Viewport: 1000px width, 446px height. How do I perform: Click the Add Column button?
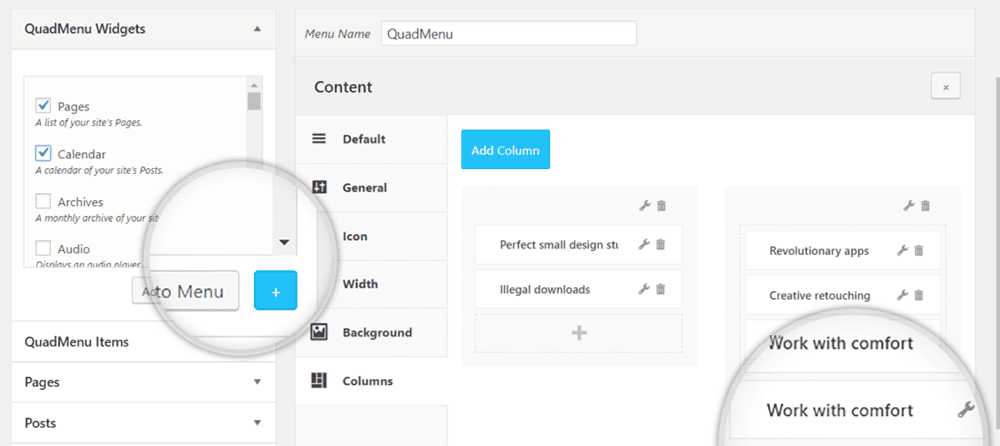[505, 150]
